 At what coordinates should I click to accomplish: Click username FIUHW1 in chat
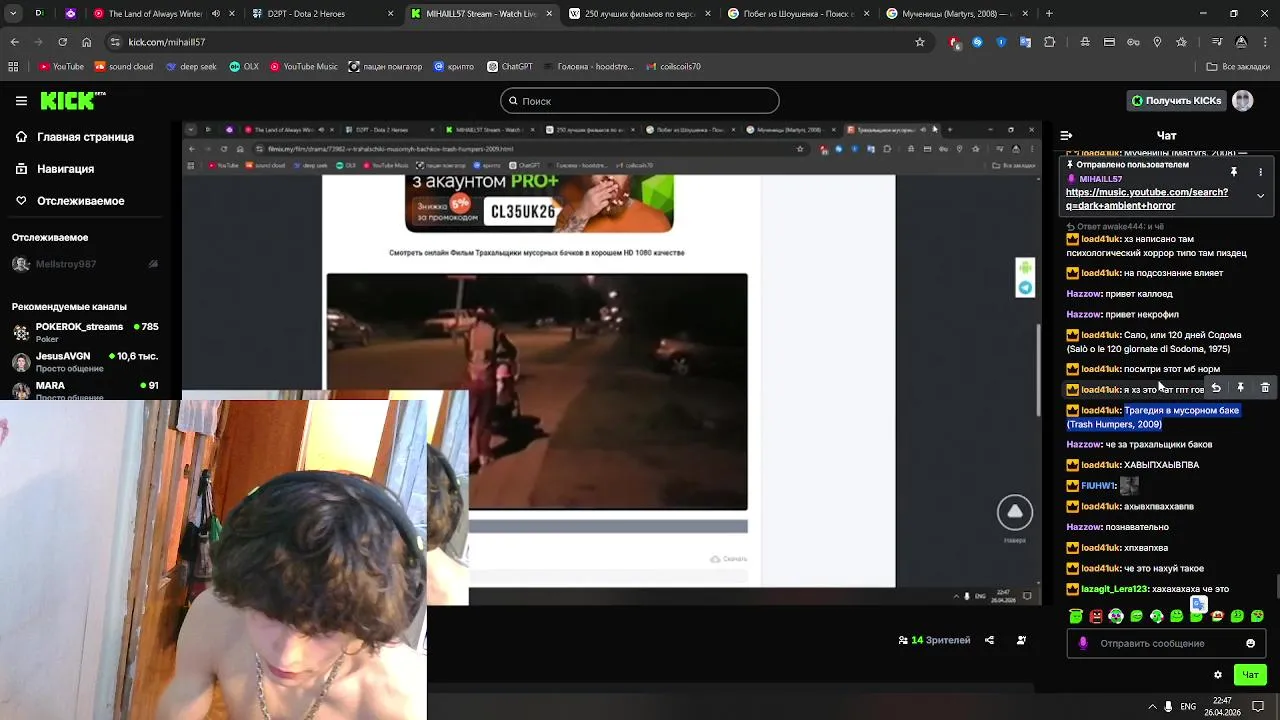point(1097,486)
